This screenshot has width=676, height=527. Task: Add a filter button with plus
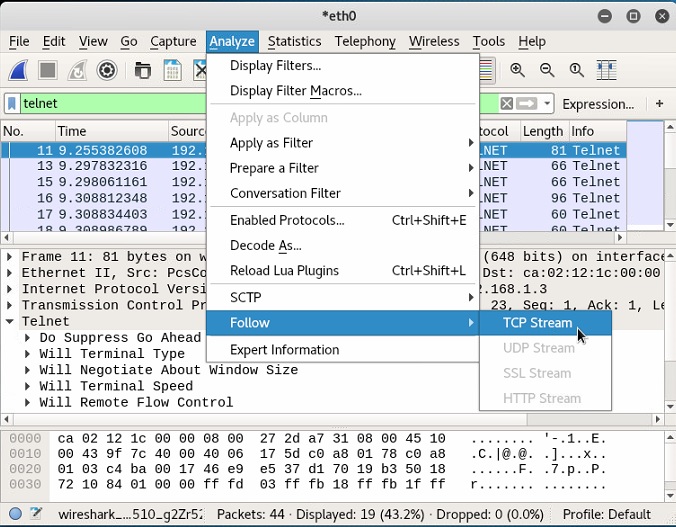[x=659, y=104]
